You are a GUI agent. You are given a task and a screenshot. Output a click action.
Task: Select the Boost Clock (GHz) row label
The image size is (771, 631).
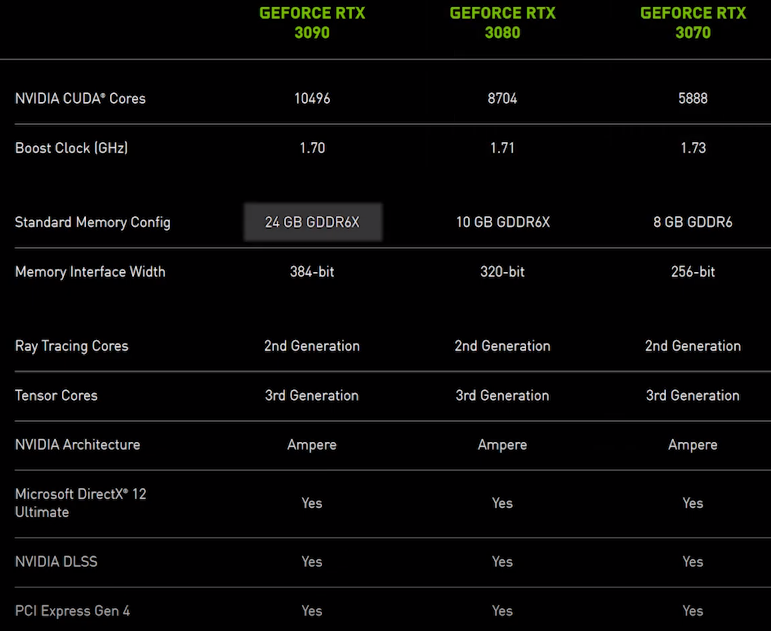click(71, 148)
